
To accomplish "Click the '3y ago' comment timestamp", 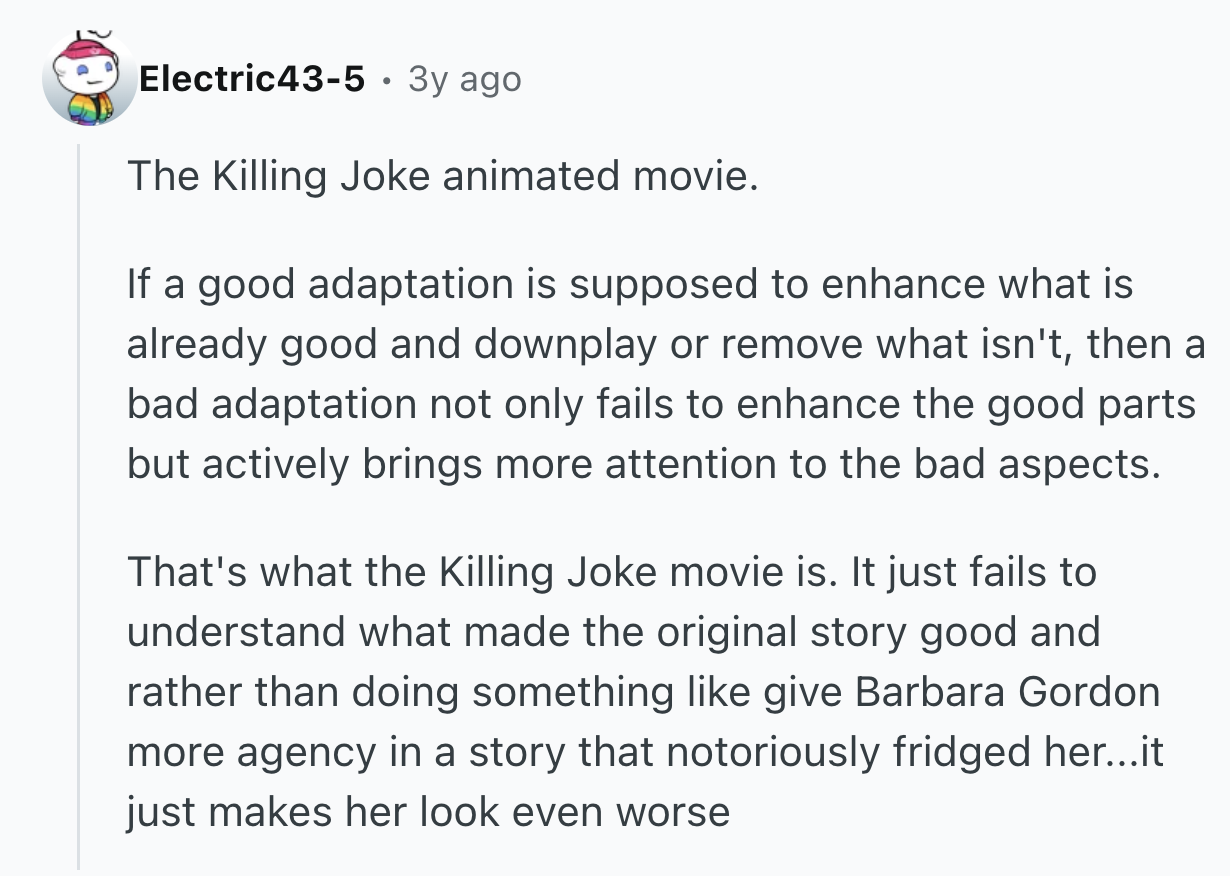I will click(464, 78).
